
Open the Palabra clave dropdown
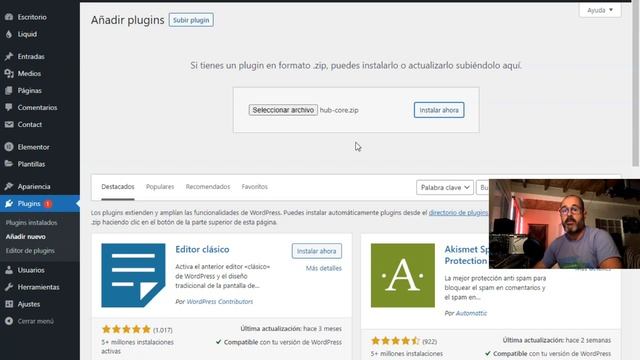[445, 187]
